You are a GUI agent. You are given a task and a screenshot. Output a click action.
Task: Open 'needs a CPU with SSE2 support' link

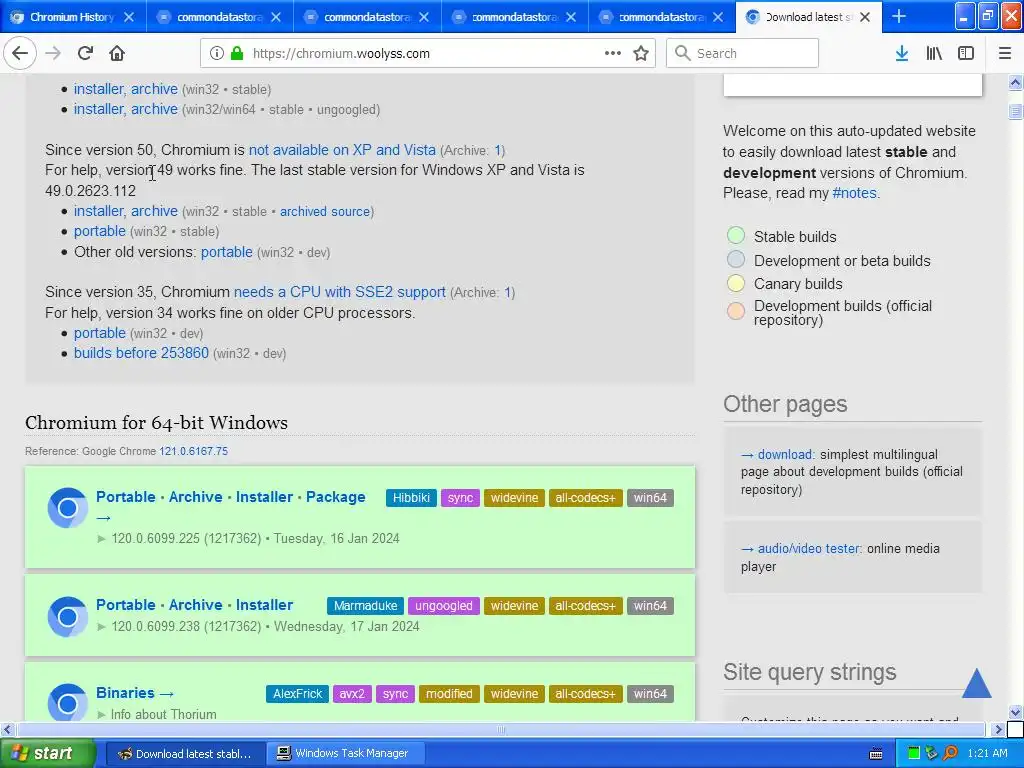point(340,292)
